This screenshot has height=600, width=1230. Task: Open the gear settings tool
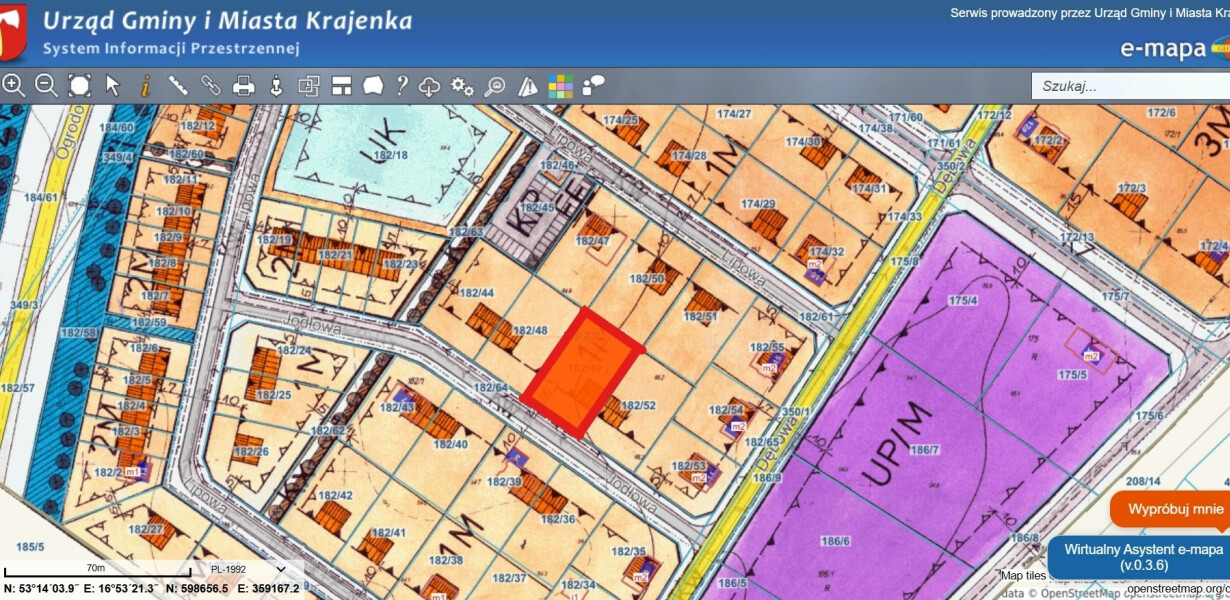click(462, 86)
